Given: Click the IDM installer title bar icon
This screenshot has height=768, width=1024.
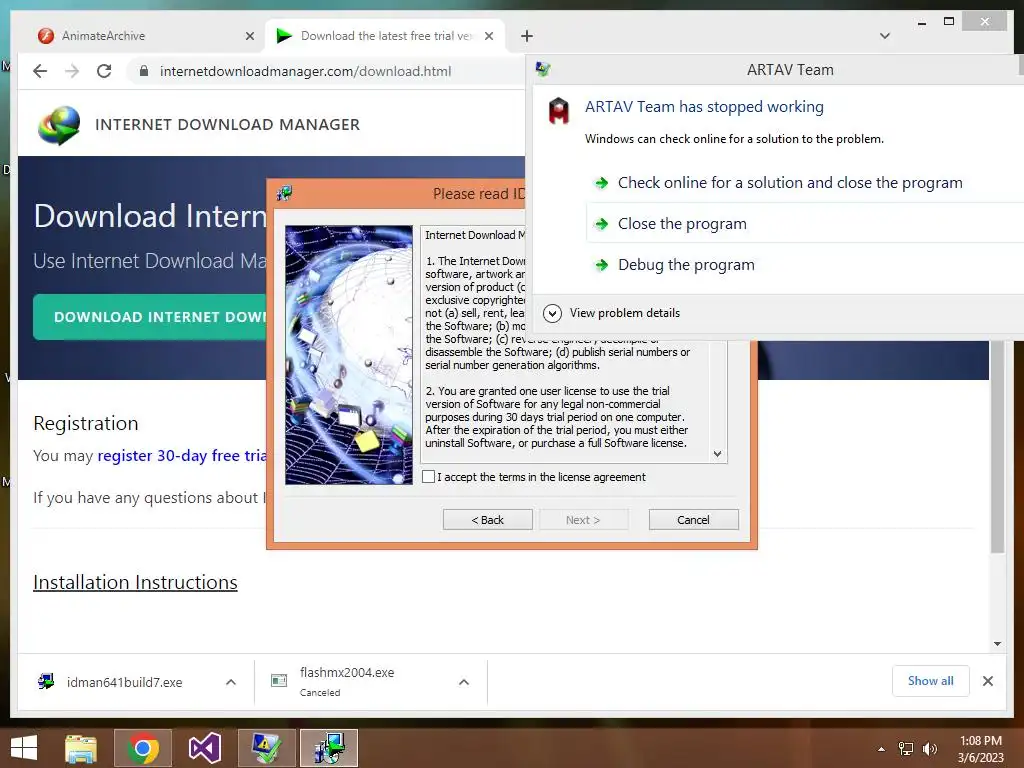Looking at the screenshot, I should (283, 193).
